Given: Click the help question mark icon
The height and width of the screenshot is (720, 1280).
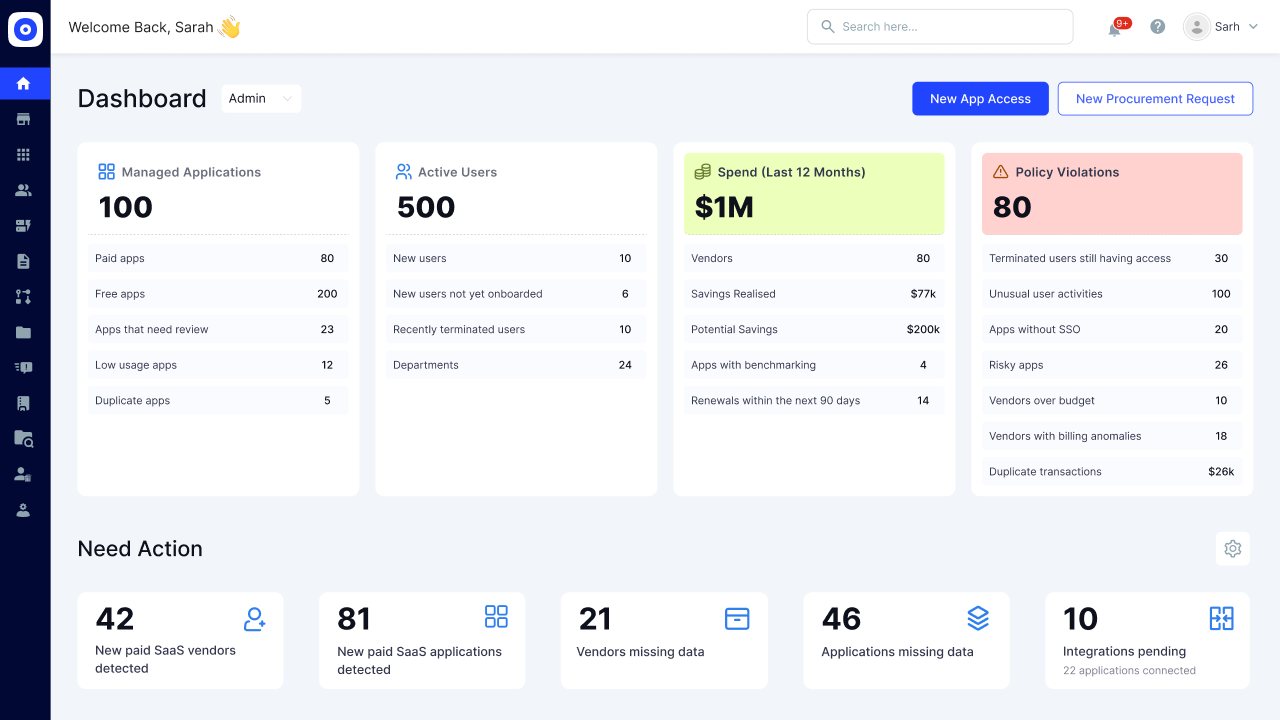Looking at the screenshot, I should pyautogui.click(x=1157, y=26).
